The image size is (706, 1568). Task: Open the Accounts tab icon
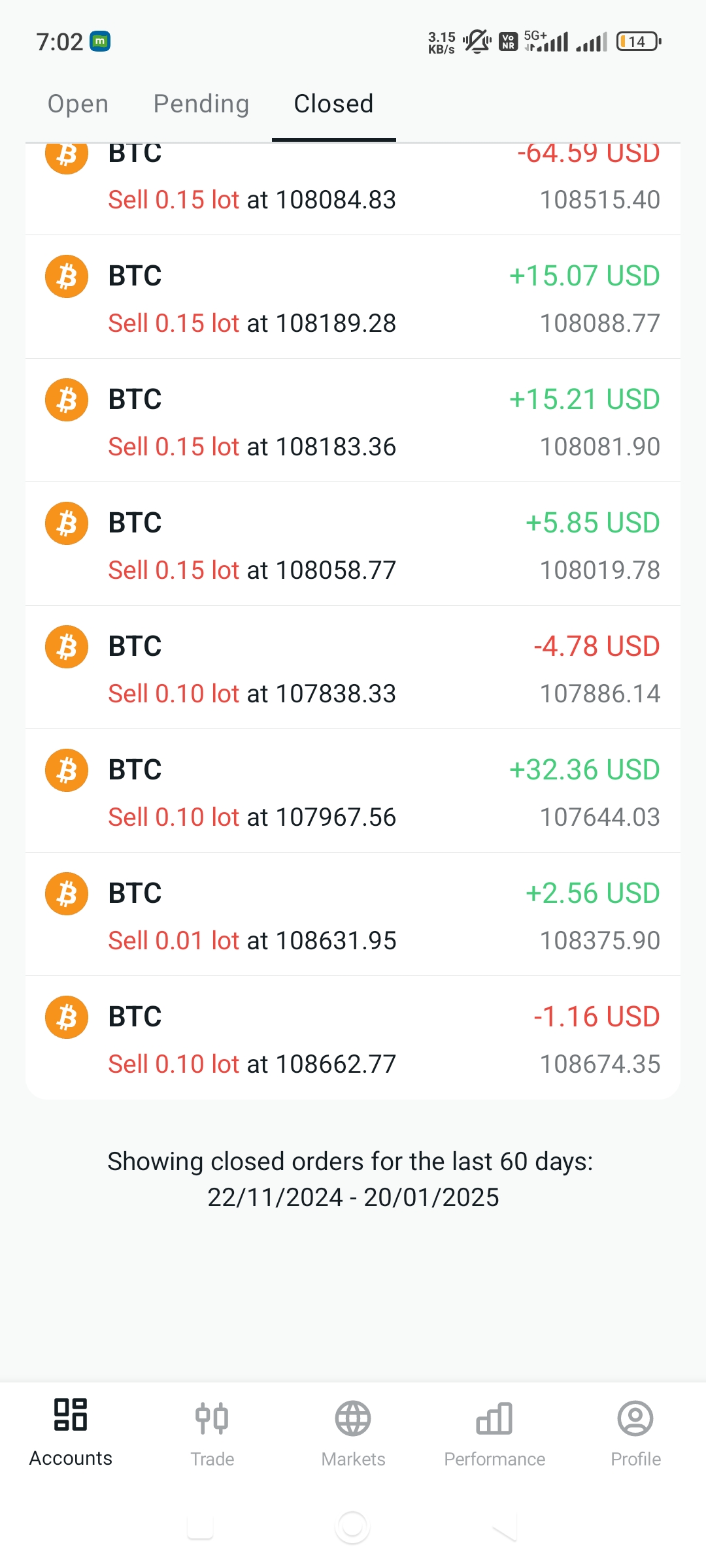(71, 1415)
